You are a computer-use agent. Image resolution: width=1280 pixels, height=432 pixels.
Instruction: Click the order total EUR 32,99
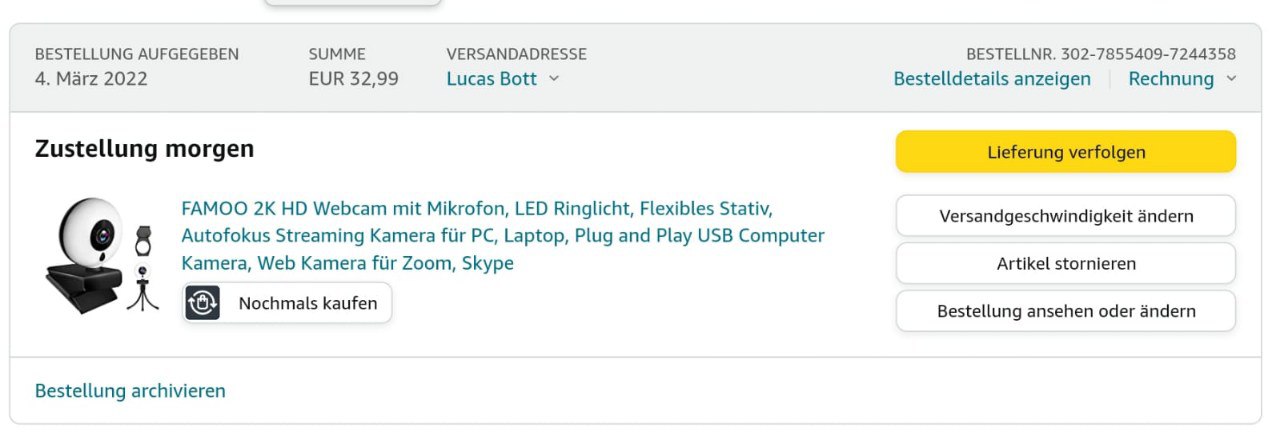tap(353, 79)
